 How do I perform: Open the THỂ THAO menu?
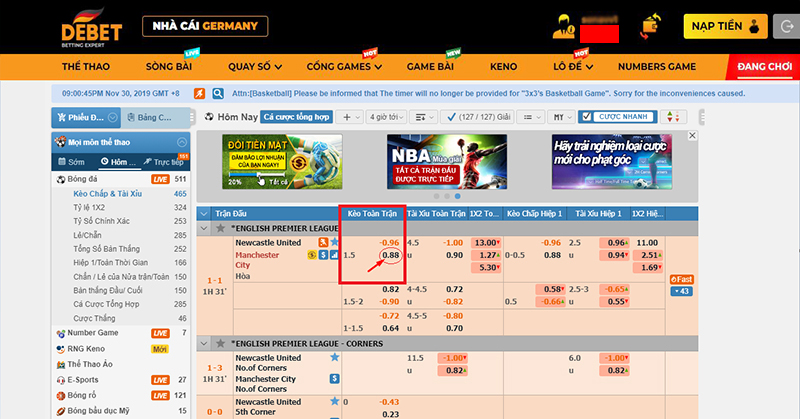86,67
